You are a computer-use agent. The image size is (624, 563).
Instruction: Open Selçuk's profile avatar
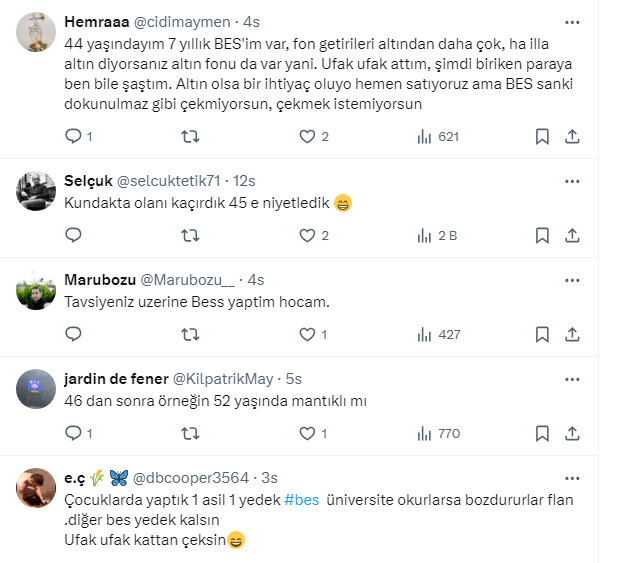point(36,190)
